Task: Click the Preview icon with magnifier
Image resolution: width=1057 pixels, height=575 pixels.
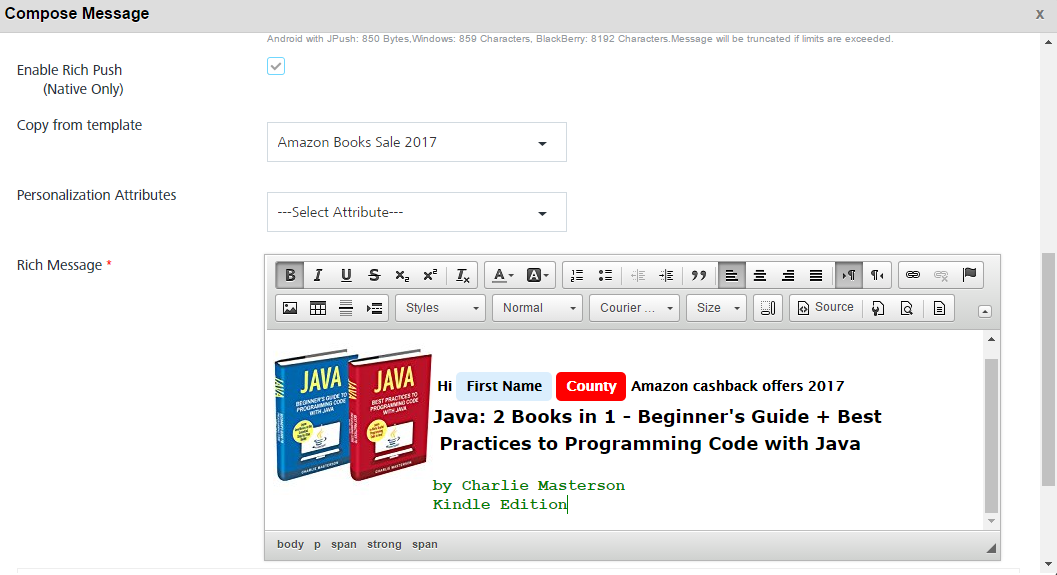Action: tap(907, 308)
